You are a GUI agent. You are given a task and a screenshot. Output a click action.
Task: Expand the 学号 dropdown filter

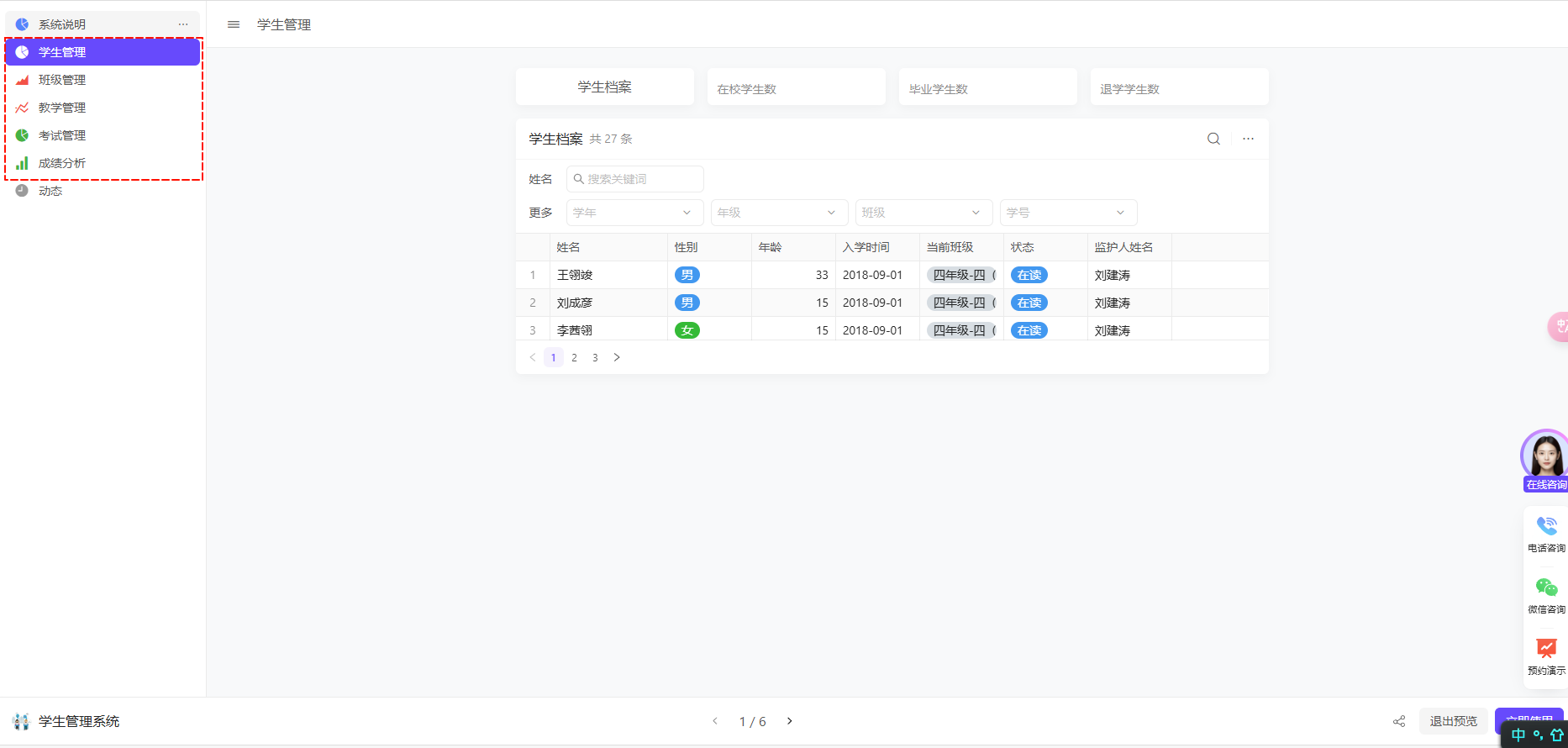(x=1066, y=213)
